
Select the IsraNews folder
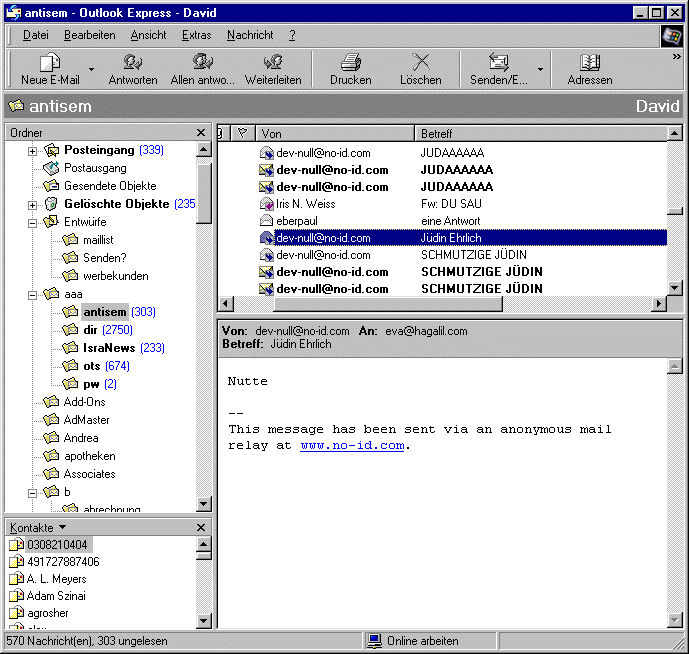[x=109, y=348]
